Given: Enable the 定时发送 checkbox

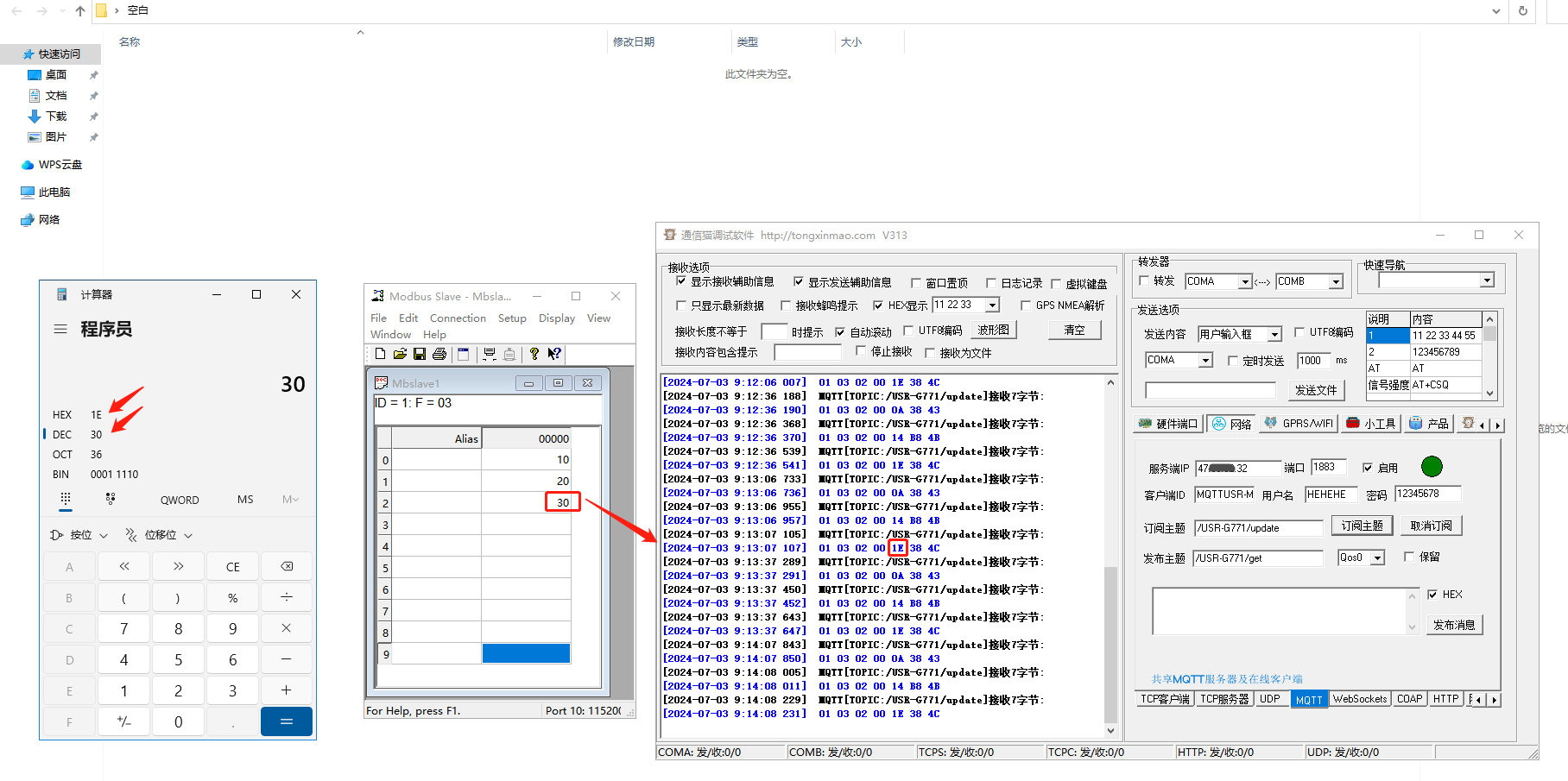Looking at the screenshot, I should [1233, 361].
